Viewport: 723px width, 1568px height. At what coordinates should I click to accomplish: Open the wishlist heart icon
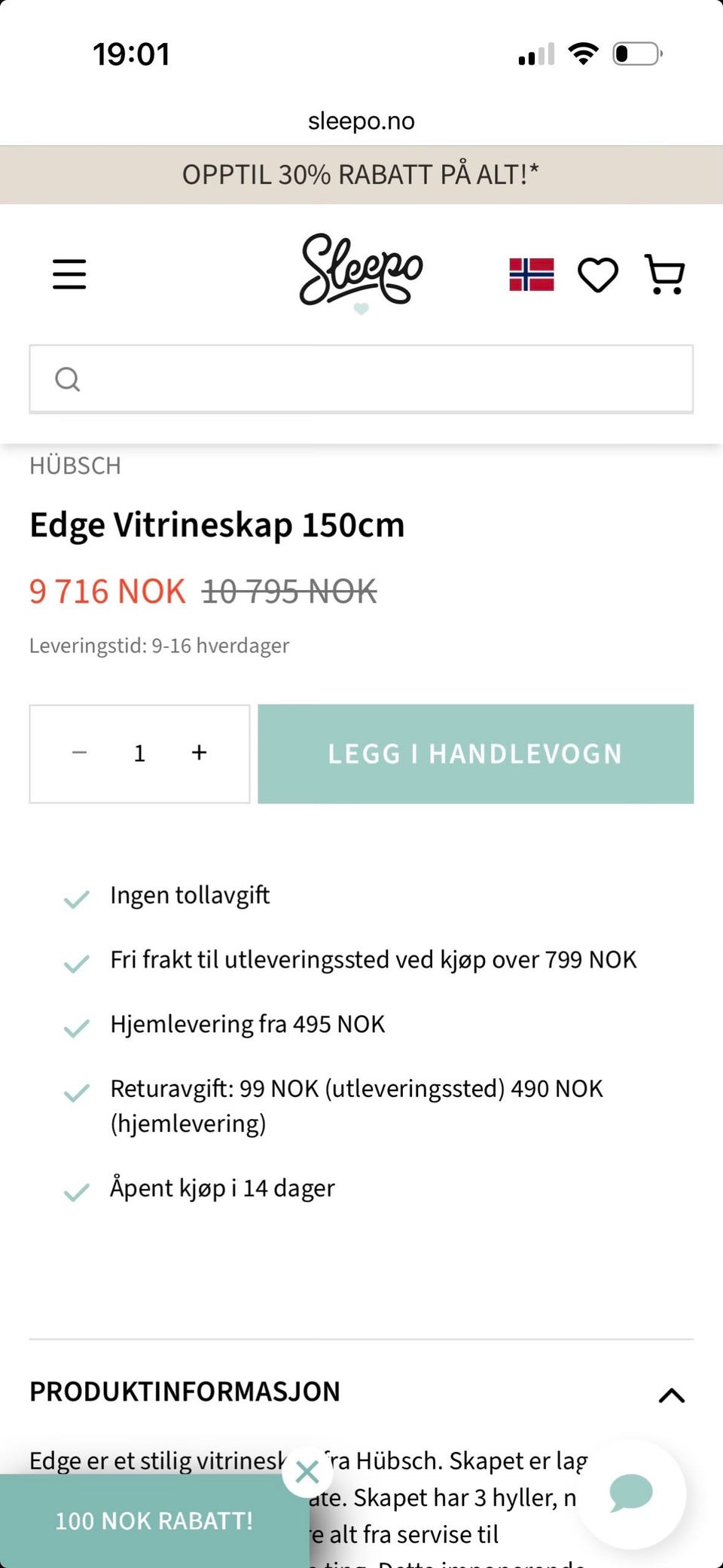(598, 274)
